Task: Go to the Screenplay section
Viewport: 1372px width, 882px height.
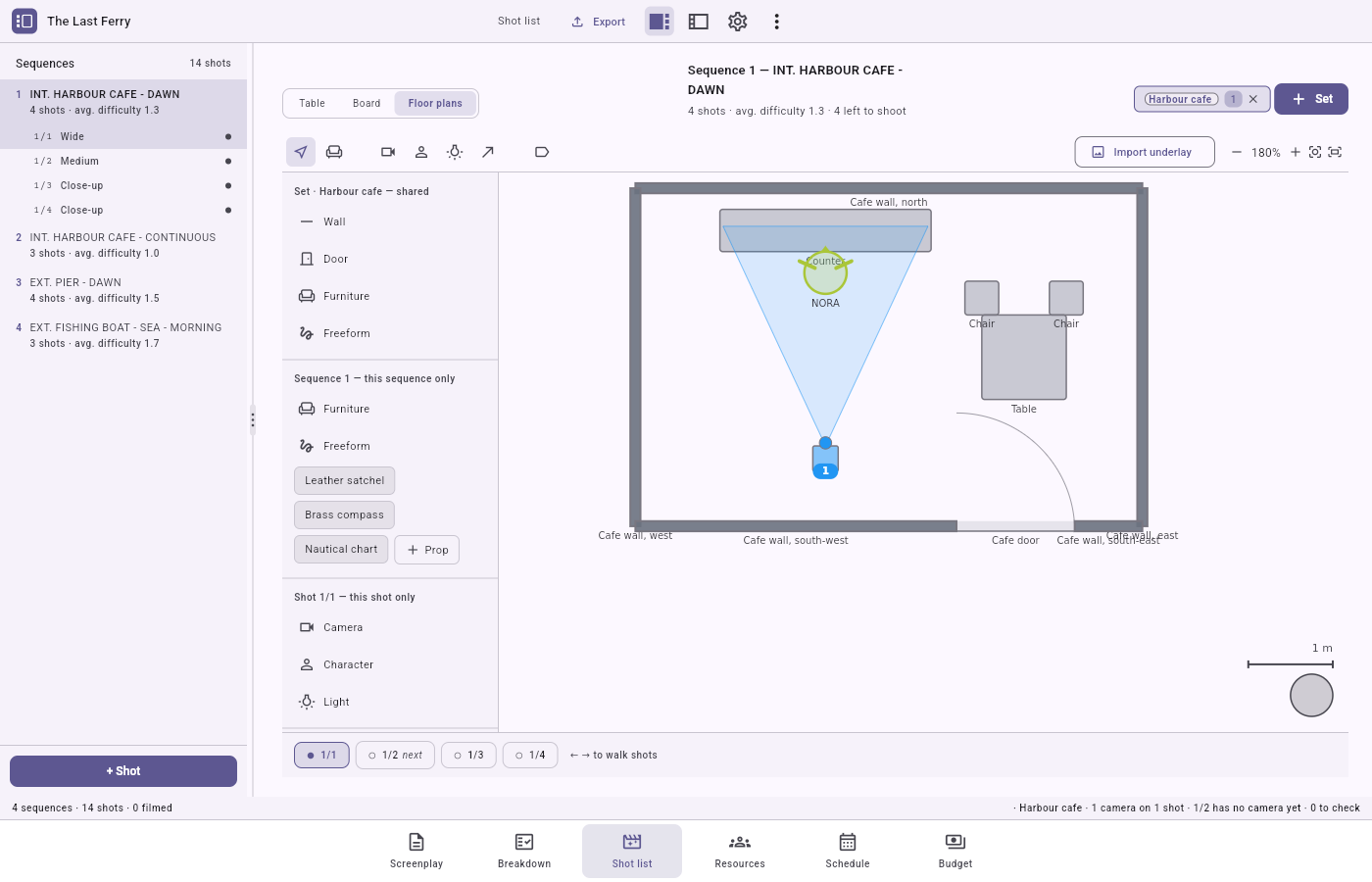Action: click(416, 851)
